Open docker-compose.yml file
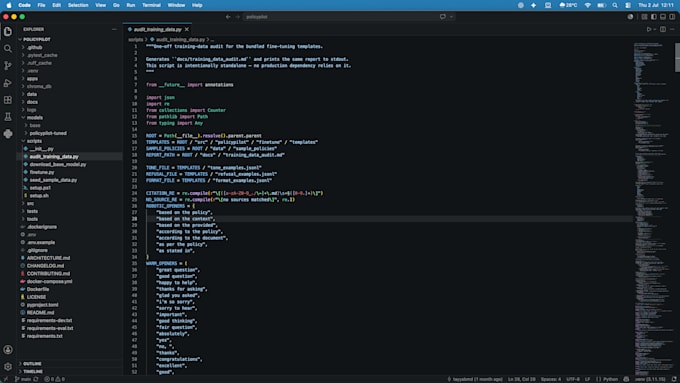680x383 pixels. tap(49, 282)
